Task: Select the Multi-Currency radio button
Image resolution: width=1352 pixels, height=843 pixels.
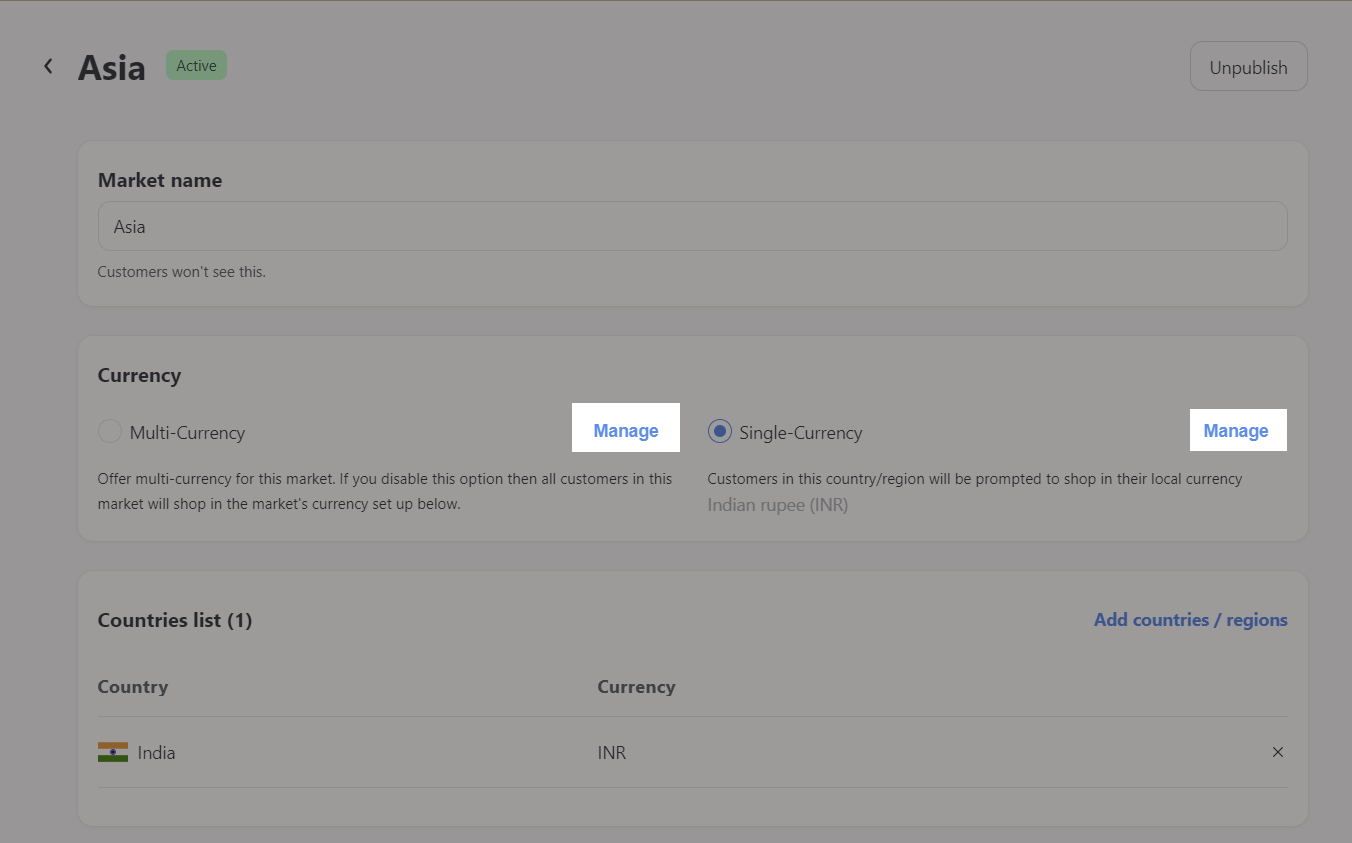Action: (x=109, y=432)
